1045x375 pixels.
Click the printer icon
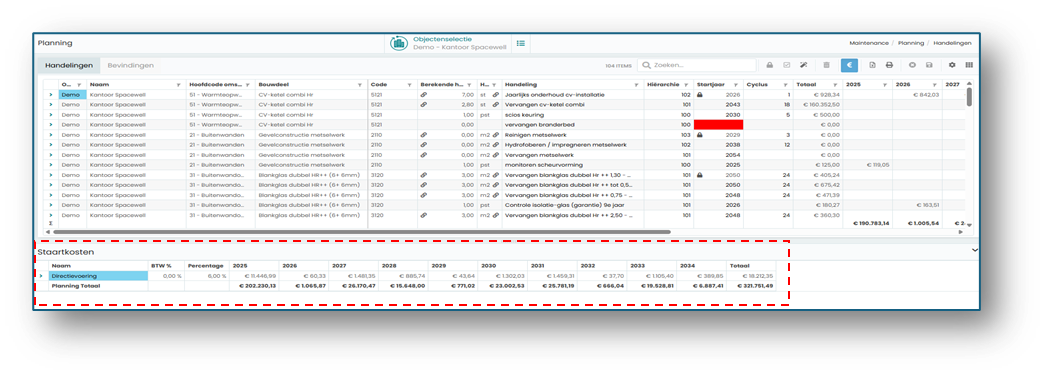point(889,65)
